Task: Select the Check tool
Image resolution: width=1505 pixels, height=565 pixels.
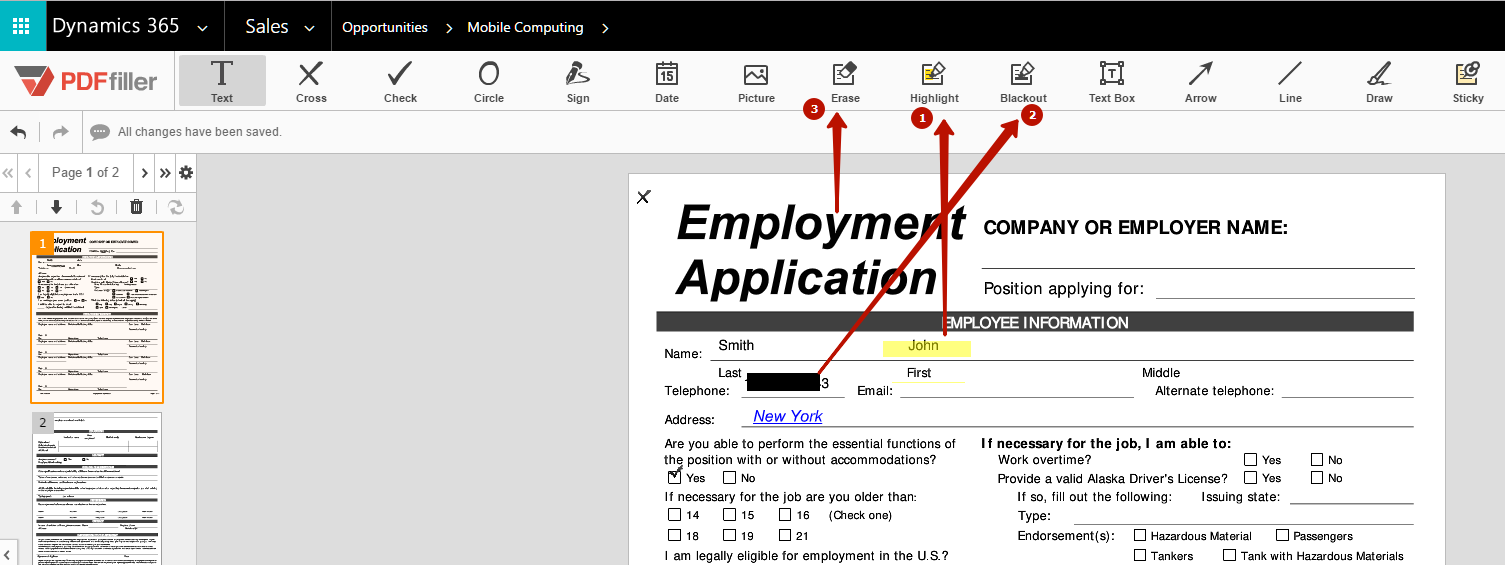Action: [400, 80]
